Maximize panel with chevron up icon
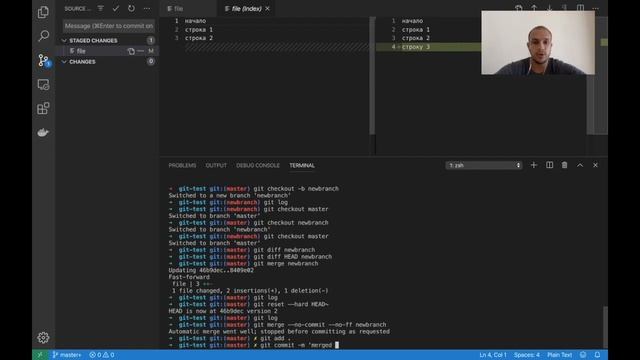Image resolution: width=640 pixels, height=360 pixels. 580,165
